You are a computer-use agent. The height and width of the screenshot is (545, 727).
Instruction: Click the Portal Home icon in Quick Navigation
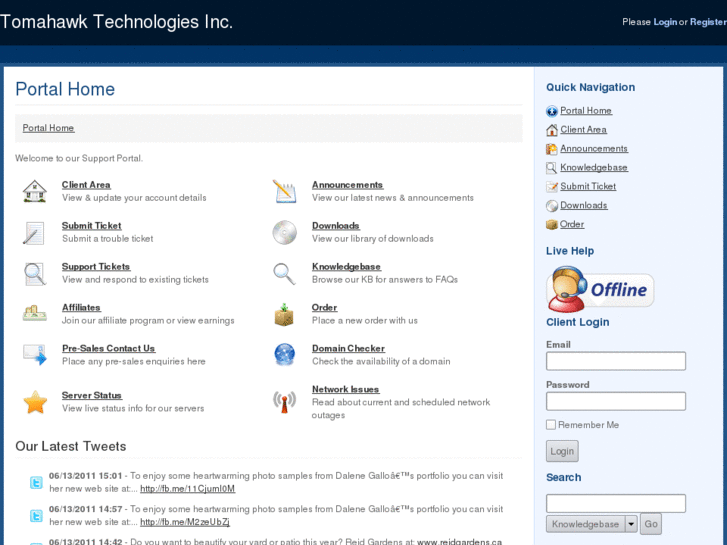tap(552, 111)
